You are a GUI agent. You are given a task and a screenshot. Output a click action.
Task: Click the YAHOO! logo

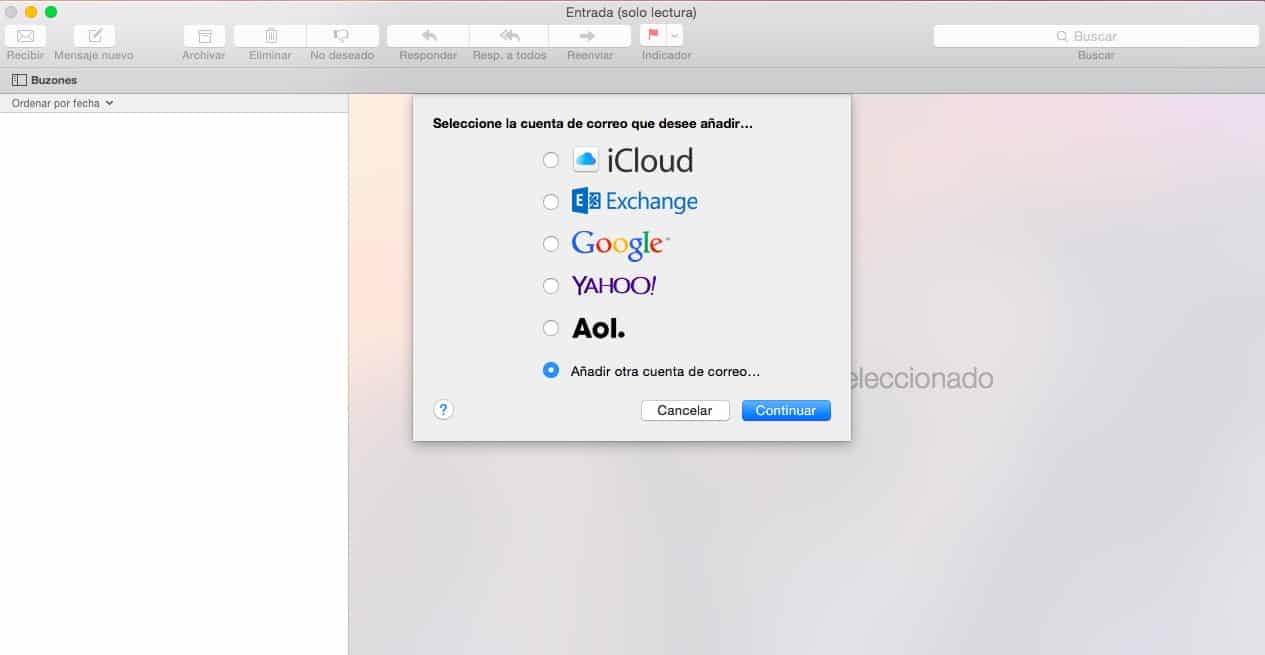614,286
